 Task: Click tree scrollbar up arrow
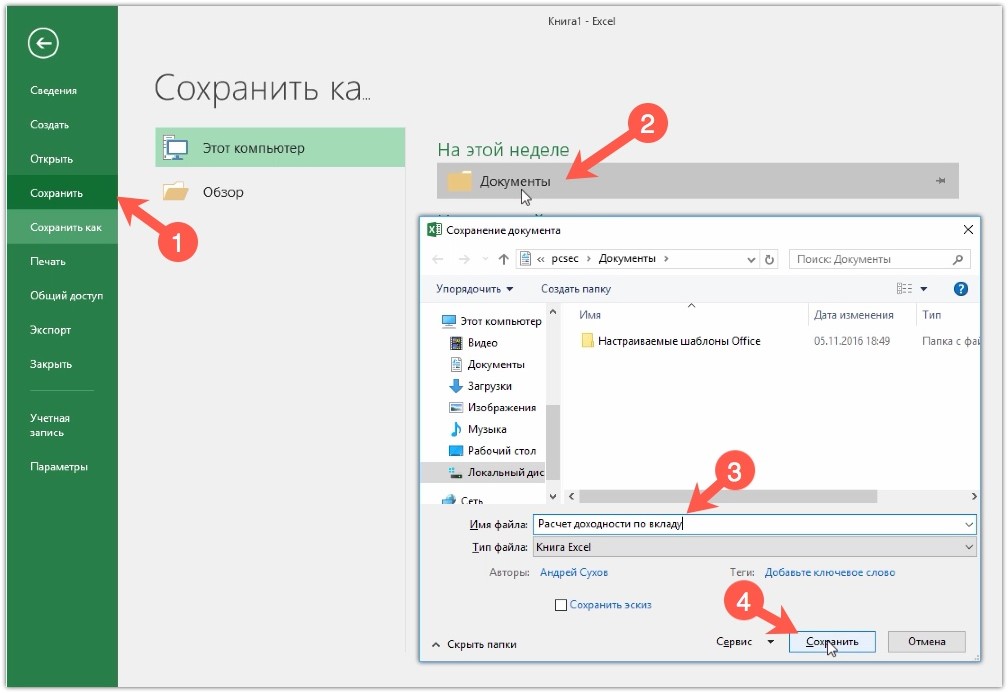[553, 312]
